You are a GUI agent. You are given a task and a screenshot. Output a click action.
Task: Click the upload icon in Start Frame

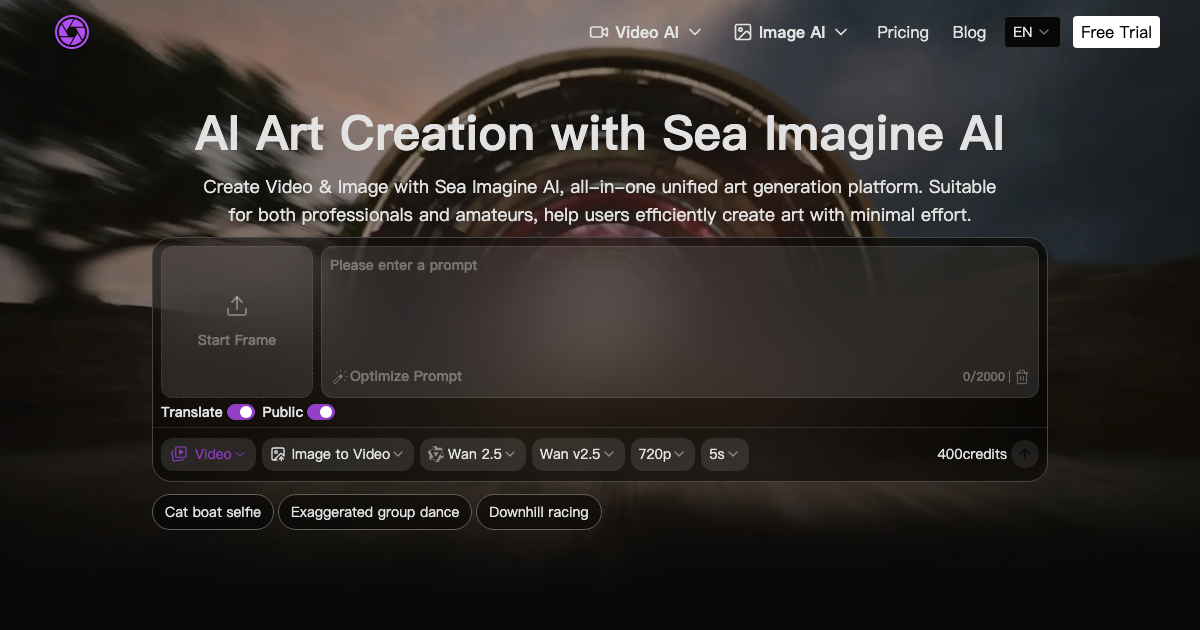click(x=236, y=305)
